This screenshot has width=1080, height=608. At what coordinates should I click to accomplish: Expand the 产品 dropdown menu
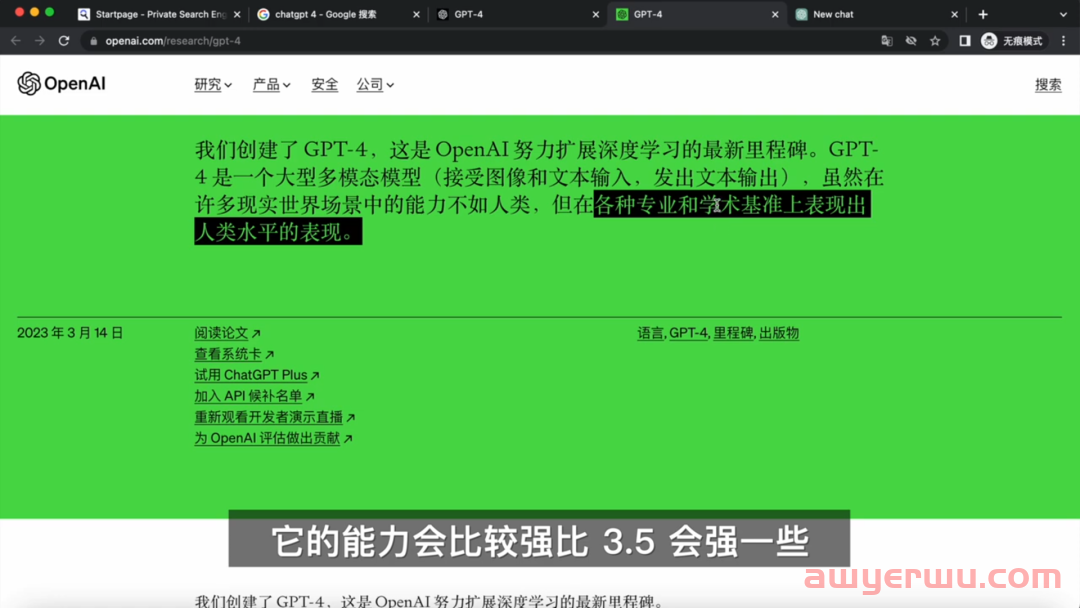tap(271, 85)
